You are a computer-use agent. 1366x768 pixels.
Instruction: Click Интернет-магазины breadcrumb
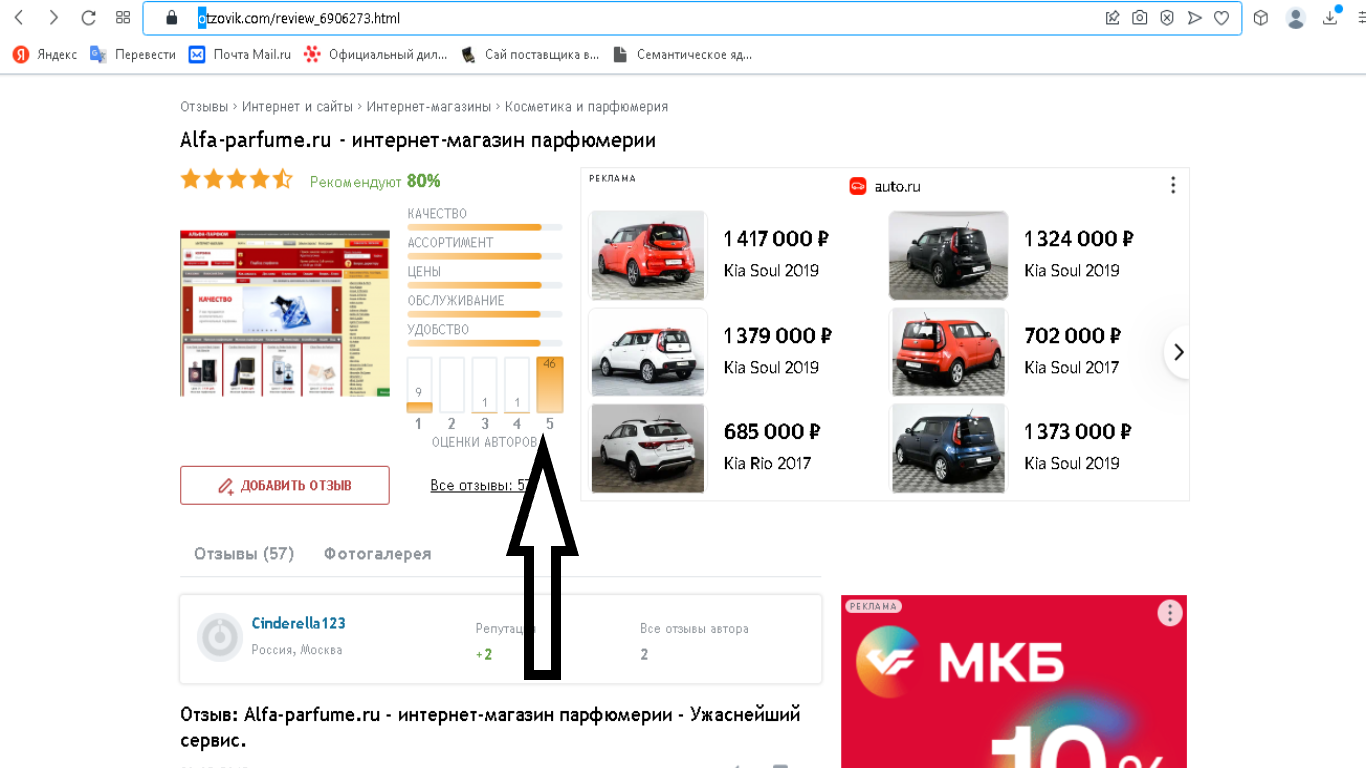coord(429,106)
